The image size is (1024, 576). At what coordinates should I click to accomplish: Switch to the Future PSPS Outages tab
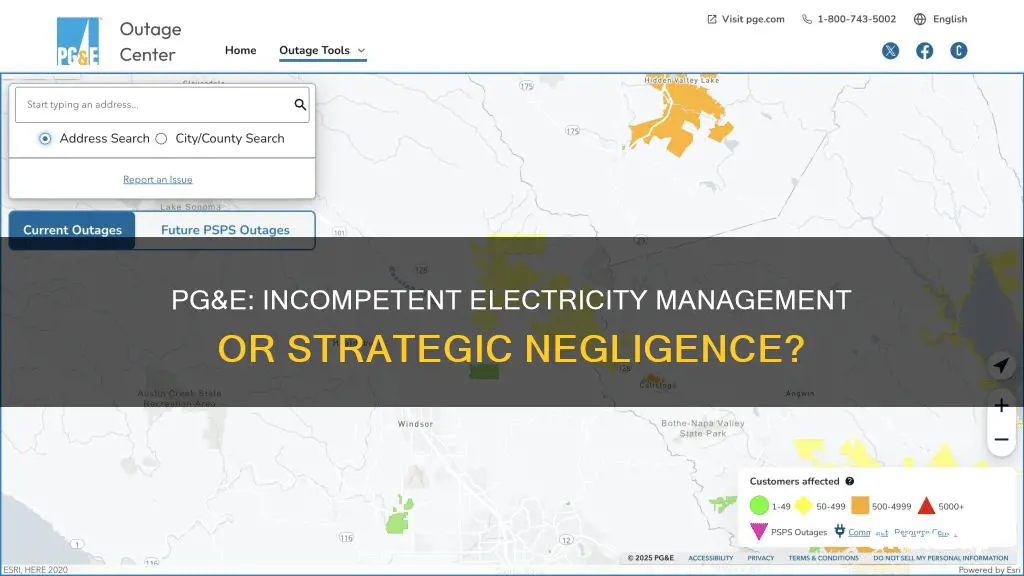pos(225,230)
